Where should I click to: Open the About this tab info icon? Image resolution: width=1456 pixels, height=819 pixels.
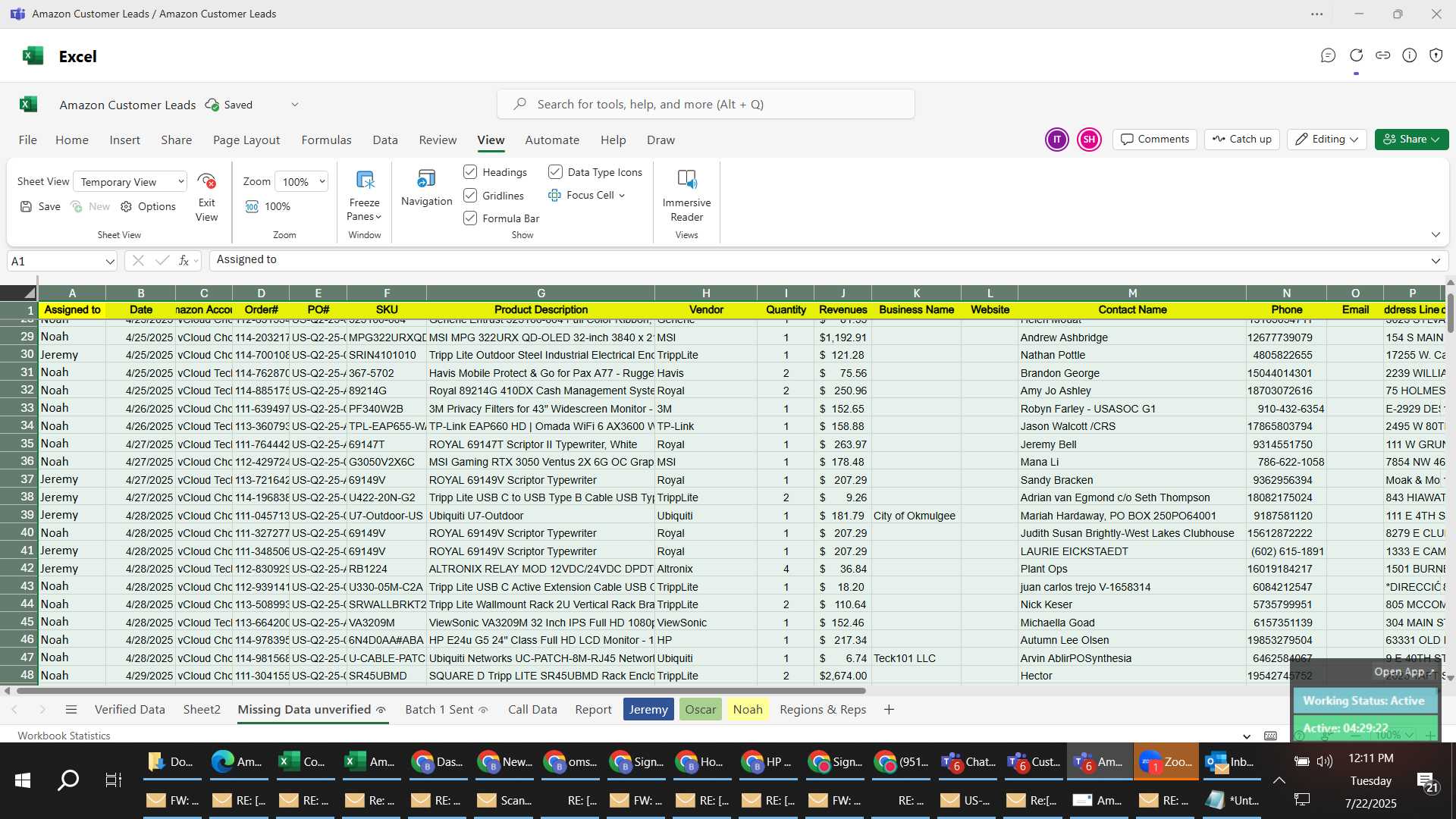click(1410, 55)
